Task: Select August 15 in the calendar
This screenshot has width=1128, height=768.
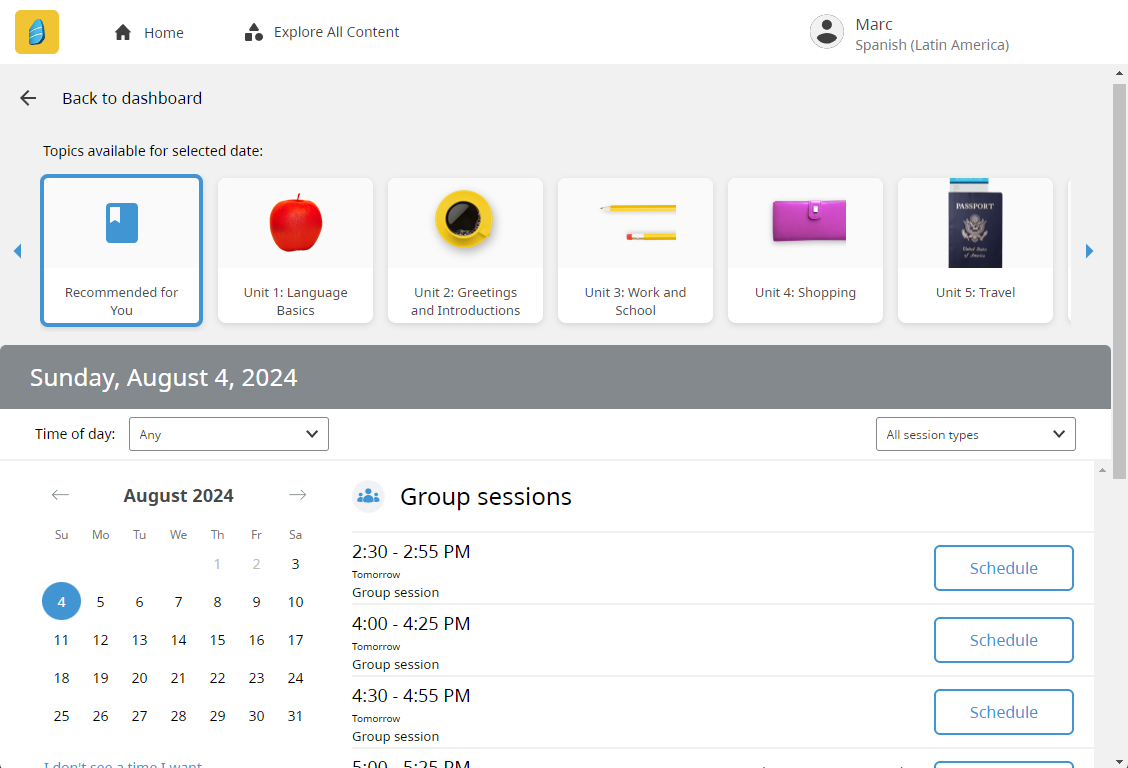Action: click(217, 640)
